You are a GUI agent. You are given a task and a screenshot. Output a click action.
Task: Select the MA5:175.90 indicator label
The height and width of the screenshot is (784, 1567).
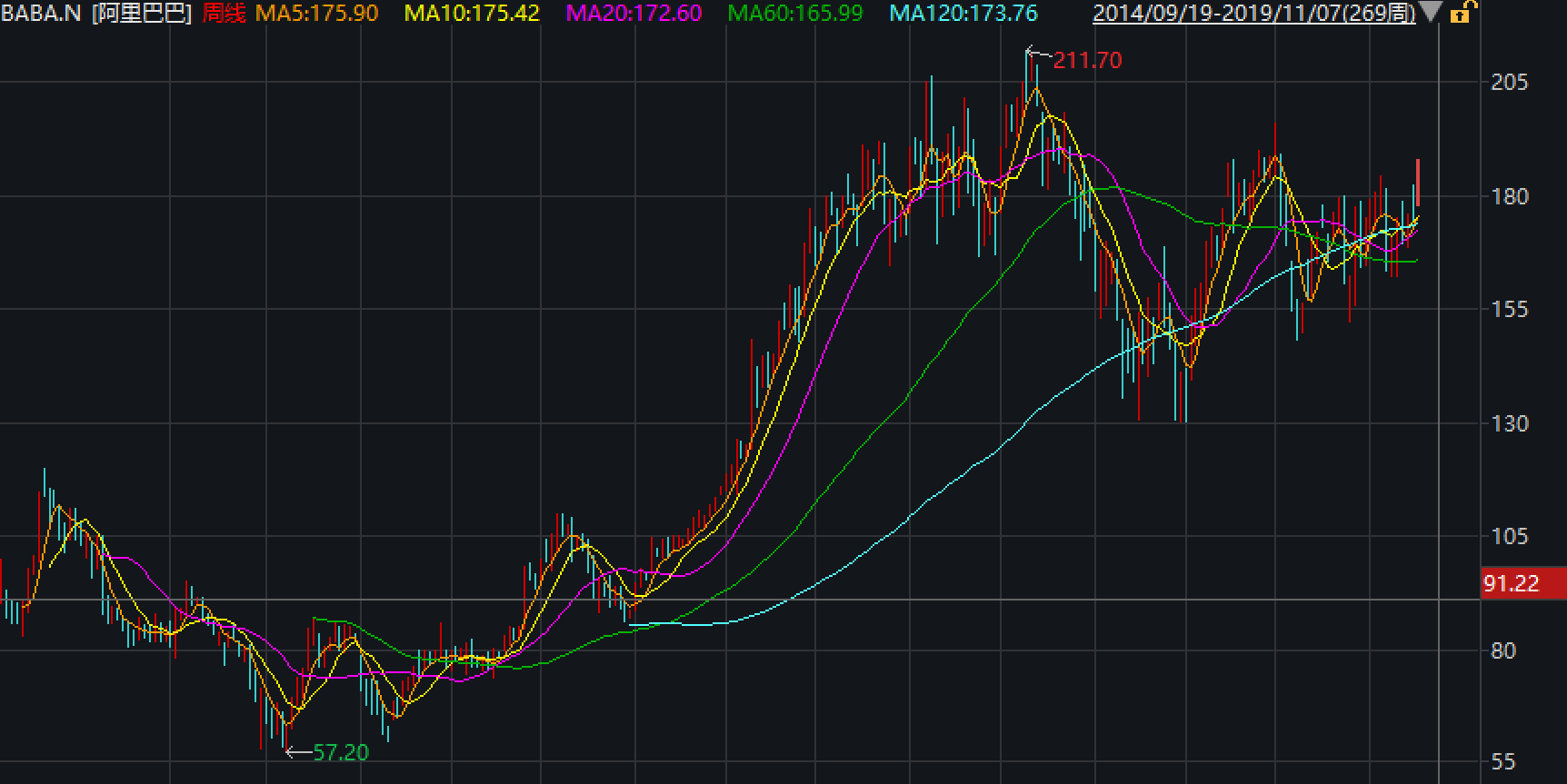(x=316, y=14)
